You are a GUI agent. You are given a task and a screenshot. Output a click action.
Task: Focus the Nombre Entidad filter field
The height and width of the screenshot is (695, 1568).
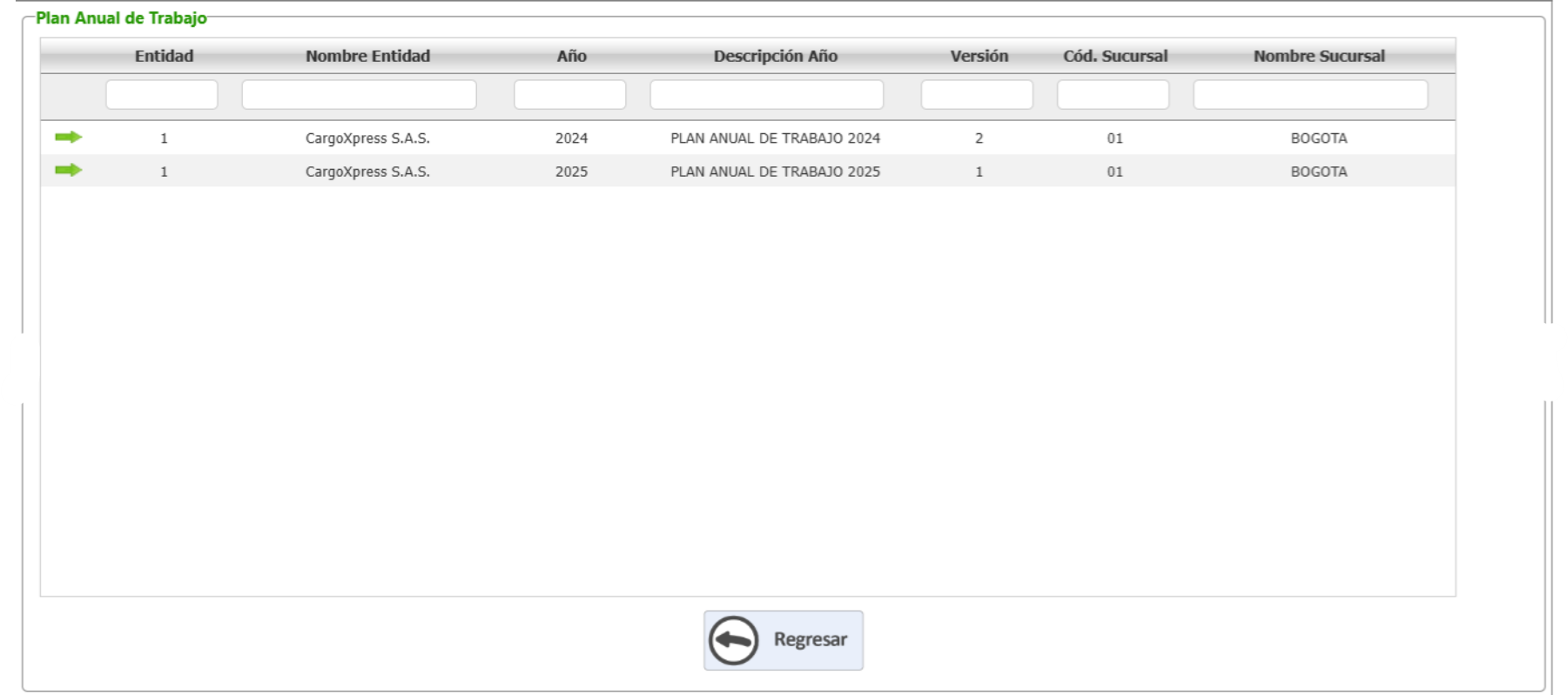pyautogui.click(x=359, y=94)
